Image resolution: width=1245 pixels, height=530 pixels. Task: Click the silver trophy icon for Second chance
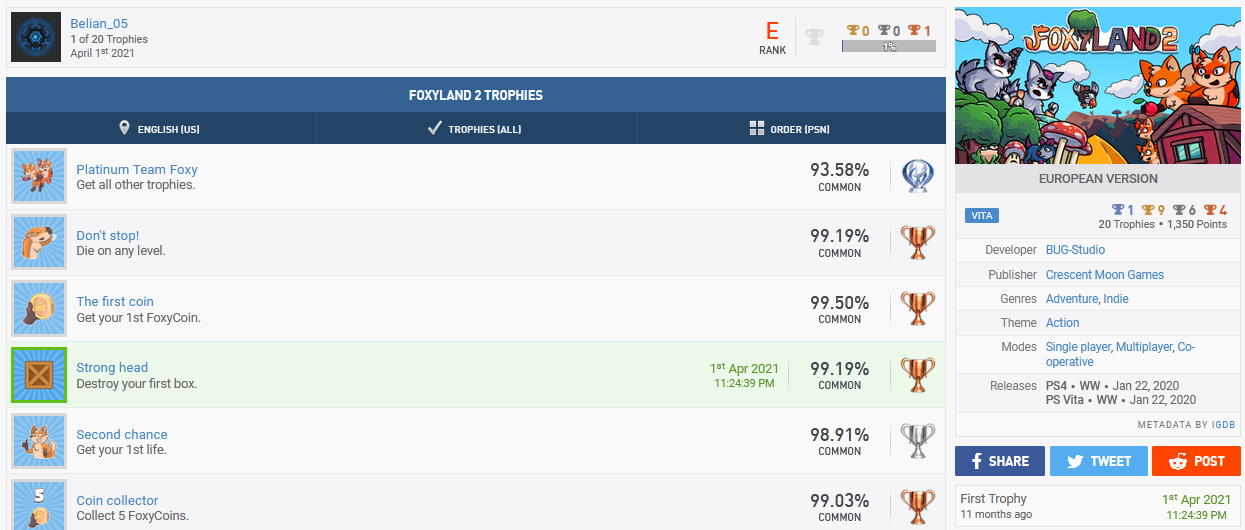(917, 440)
